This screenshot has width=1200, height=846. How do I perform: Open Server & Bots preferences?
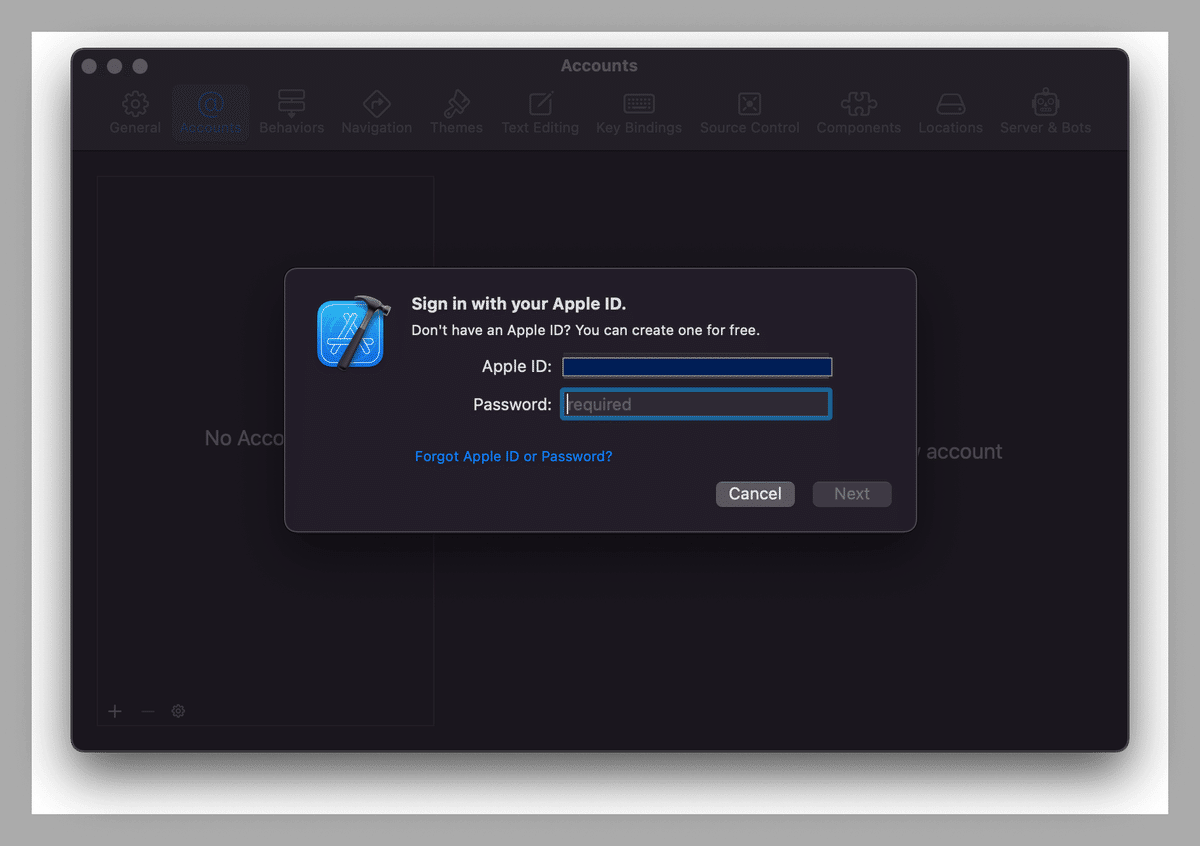pos(1045,113)
